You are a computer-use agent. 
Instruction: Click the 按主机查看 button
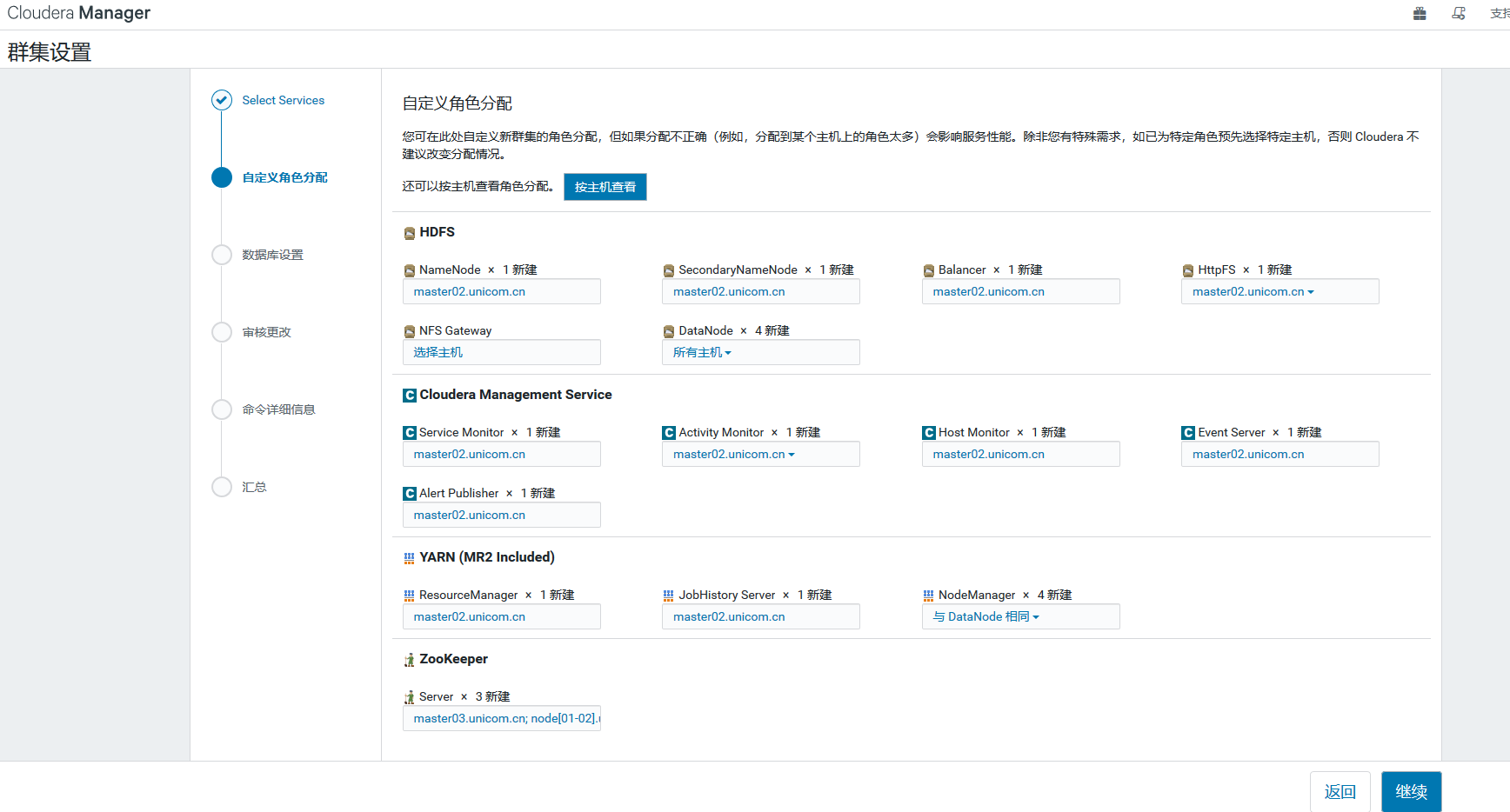tap(605, 187)
